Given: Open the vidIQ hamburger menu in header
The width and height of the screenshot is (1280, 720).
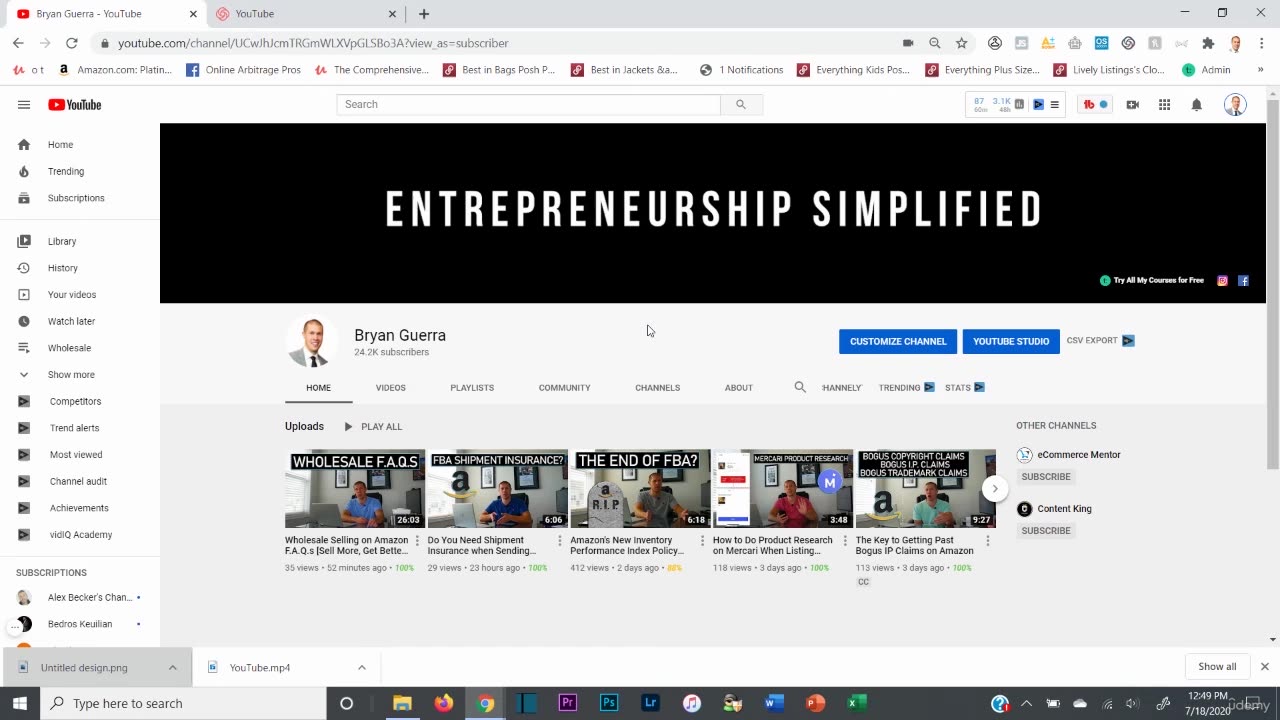Looking at the screenshot, I should (1054, 104).
